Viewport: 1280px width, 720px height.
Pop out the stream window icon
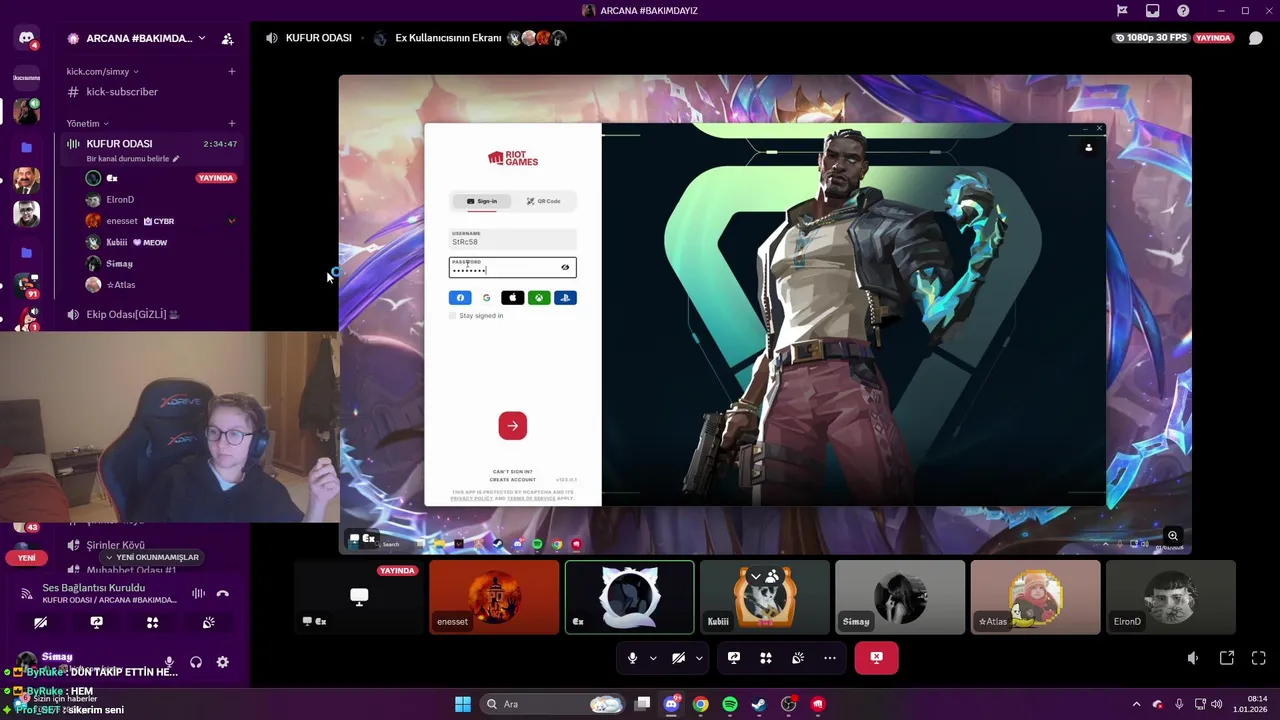coord(1226,658)
